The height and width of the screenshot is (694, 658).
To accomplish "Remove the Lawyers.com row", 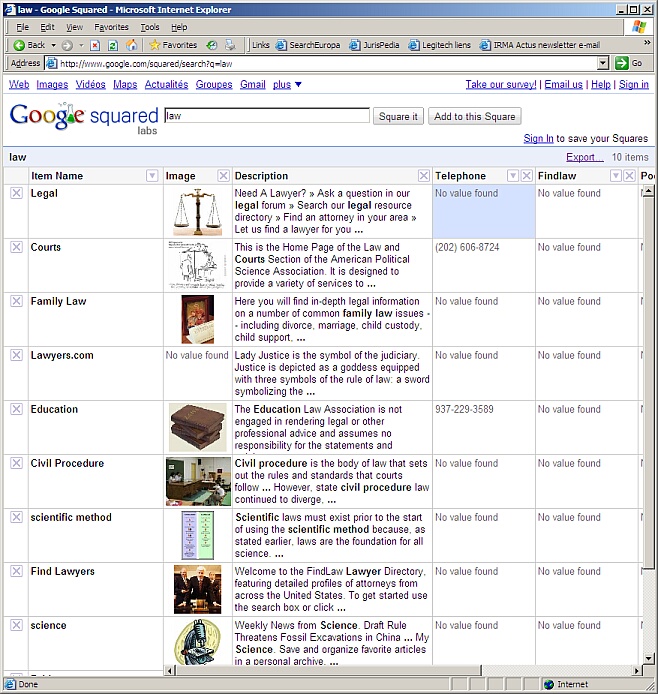I will pyautogui.click(x=16, y=355).
